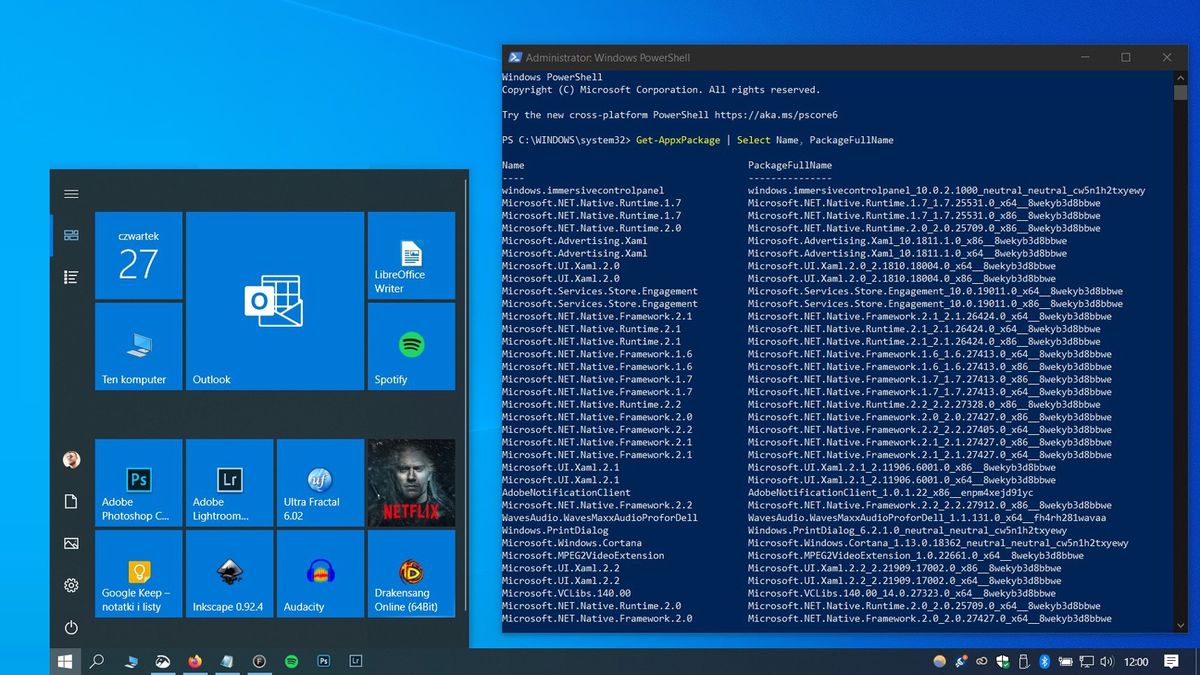Screen dimensions: 1200x675
Task: Open the computer icon on the taskbar
Action: pos(130,661)
